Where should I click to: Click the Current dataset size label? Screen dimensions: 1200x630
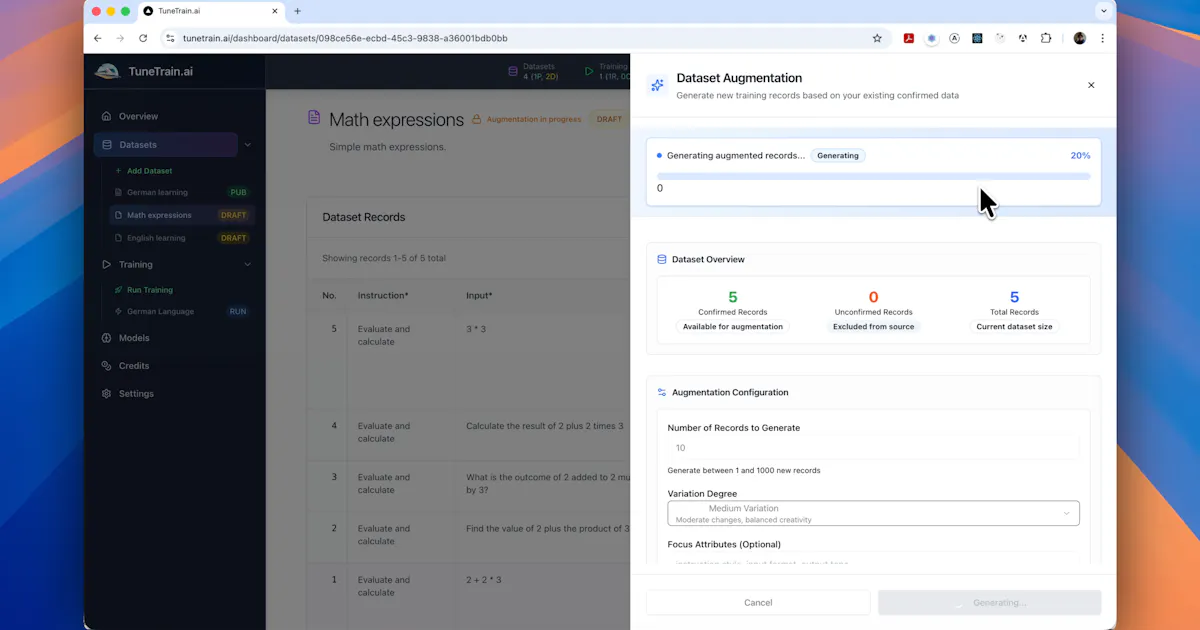[x=1015, y=327]
